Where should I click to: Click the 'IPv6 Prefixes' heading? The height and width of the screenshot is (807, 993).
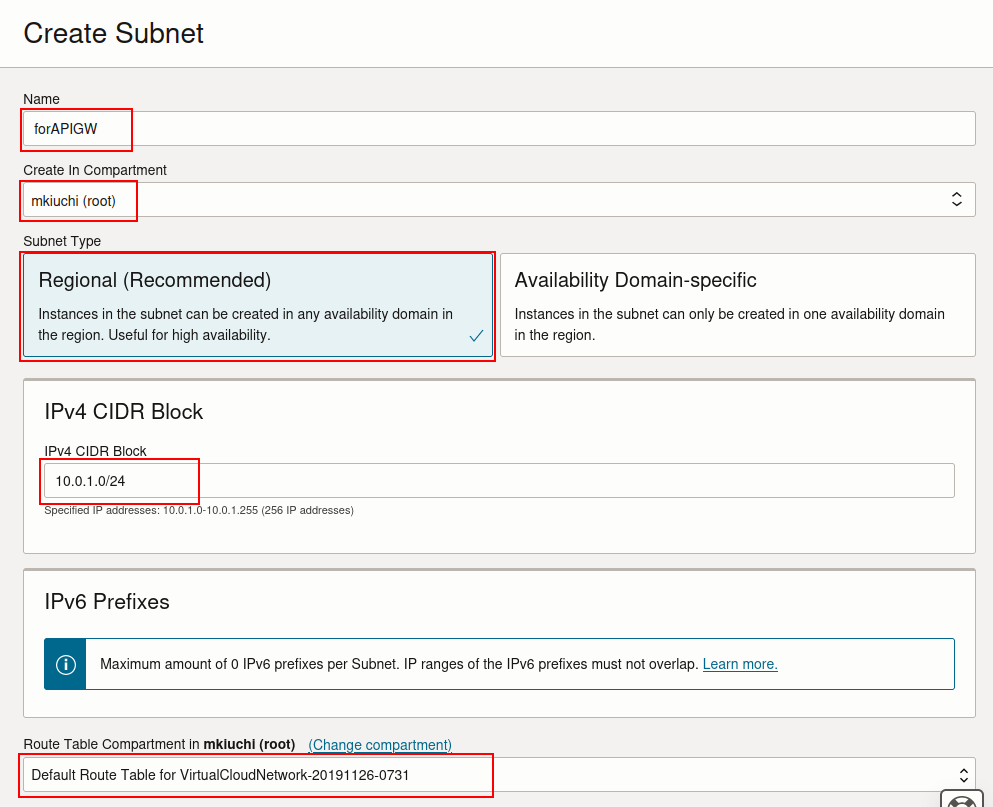[107, 601]
